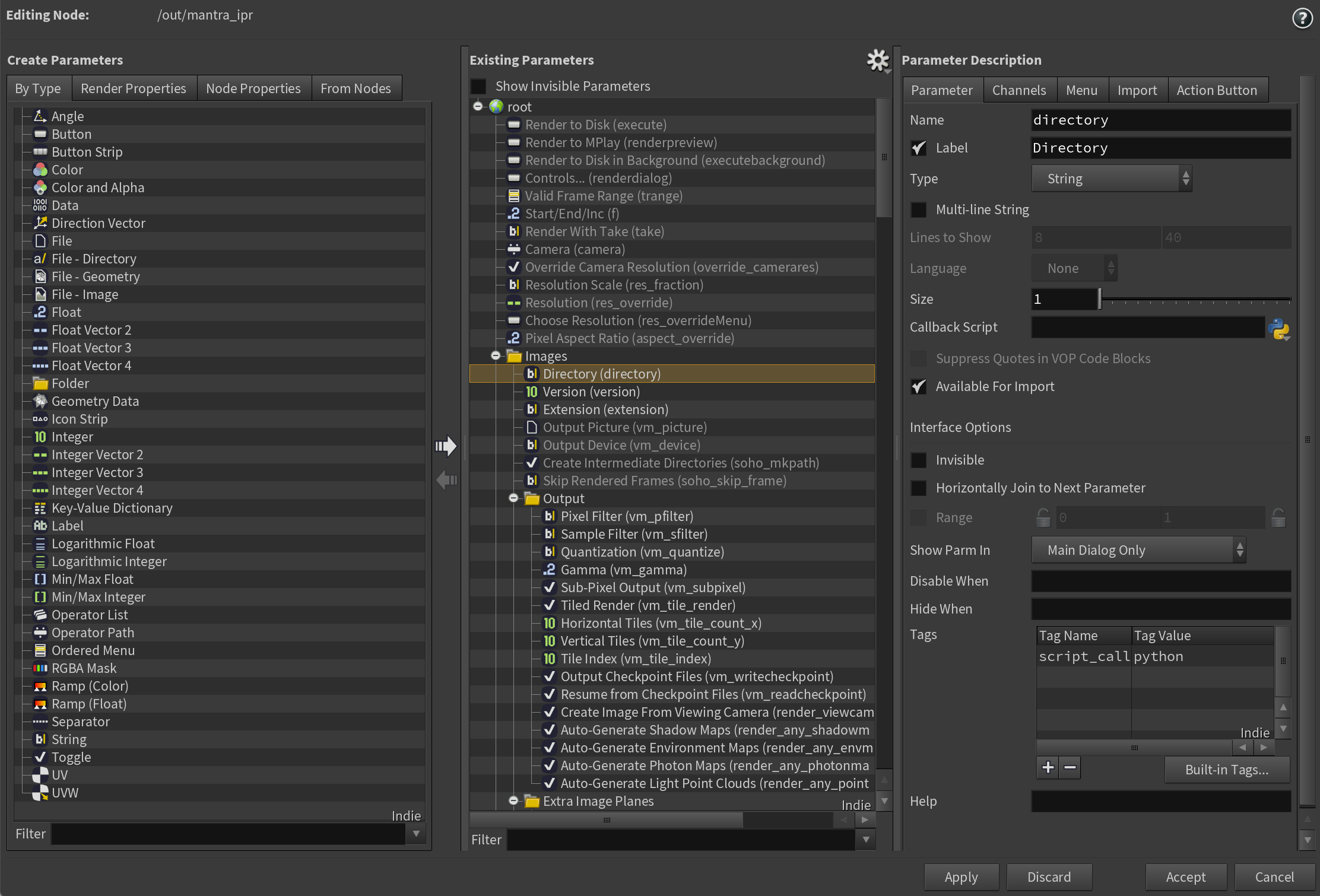Click the left arrow to remove parameter
The image size is (1320, 896).
[446, 479]
